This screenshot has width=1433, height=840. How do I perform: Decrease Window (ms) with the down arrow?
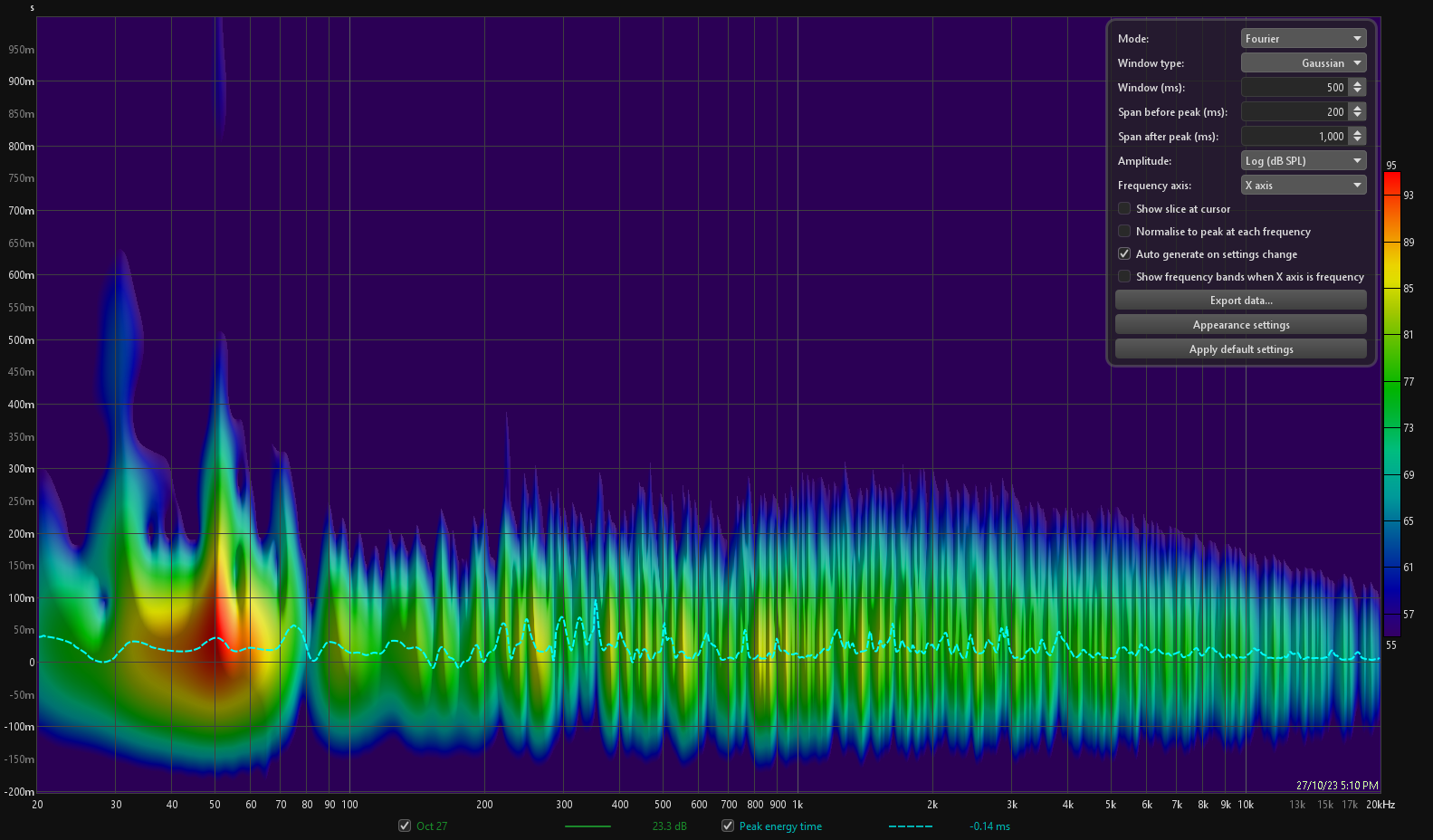pyautogui.click(x=1357, y=91)
